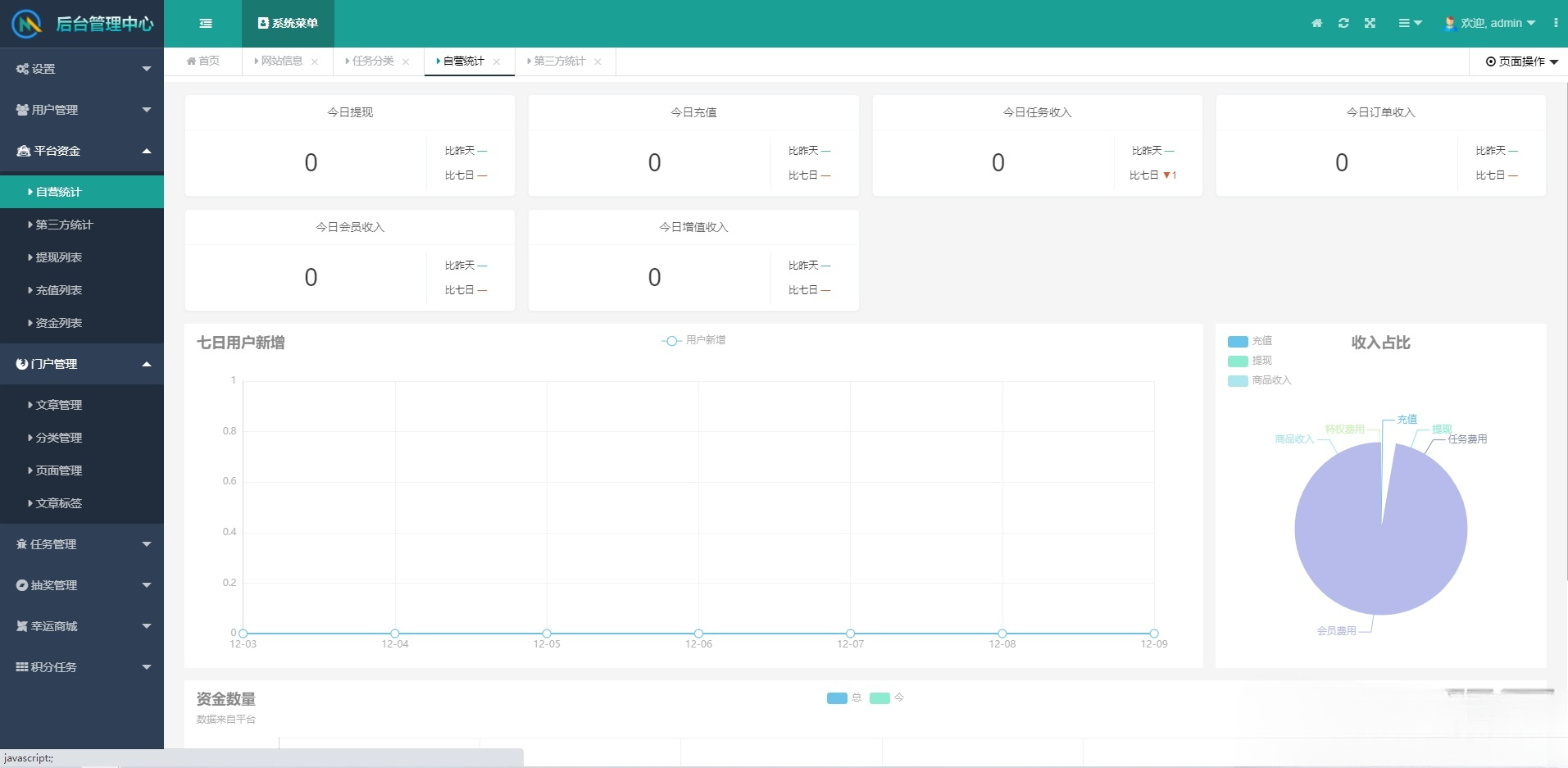Open the sidebar collapse icon next to 系统菜单
1568x768 pixels.
pyautogui.click(x=206, y=23)
